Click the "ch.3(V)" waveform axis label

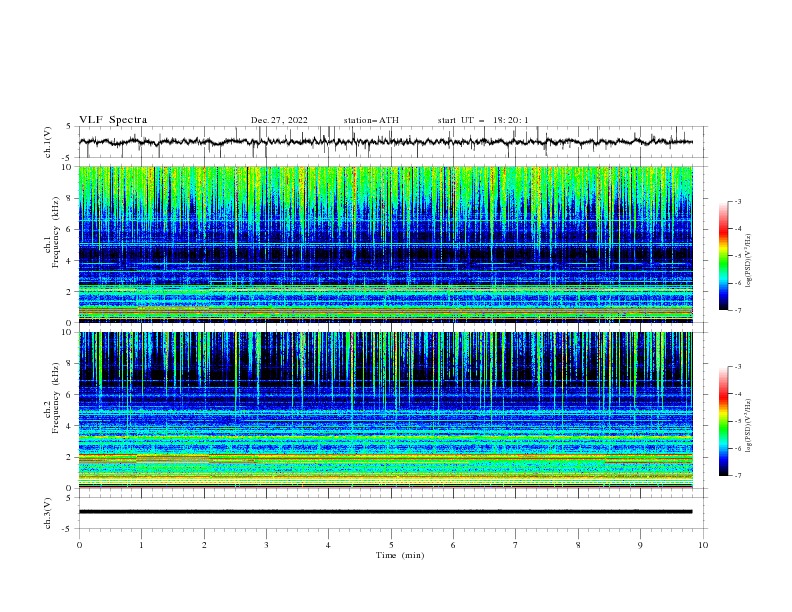(x=48, y=513)
